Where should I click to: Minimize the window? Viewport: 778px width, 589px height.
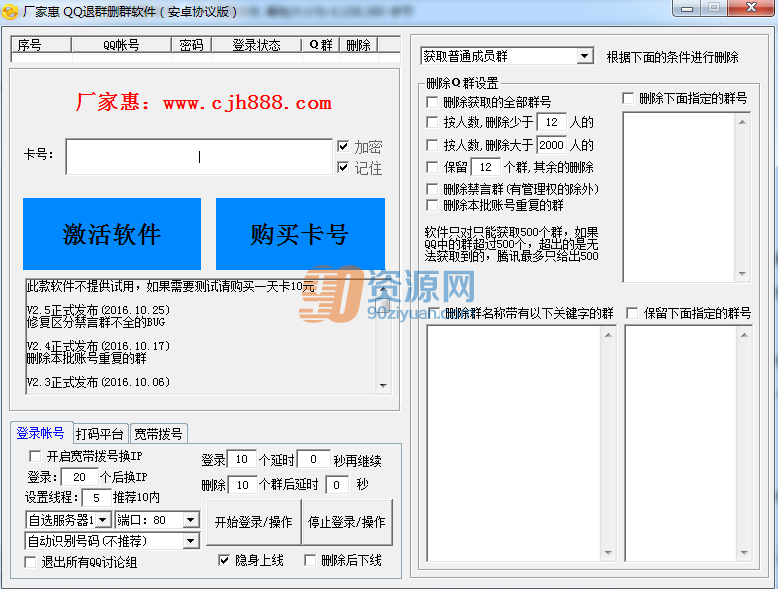click(687, 8)
